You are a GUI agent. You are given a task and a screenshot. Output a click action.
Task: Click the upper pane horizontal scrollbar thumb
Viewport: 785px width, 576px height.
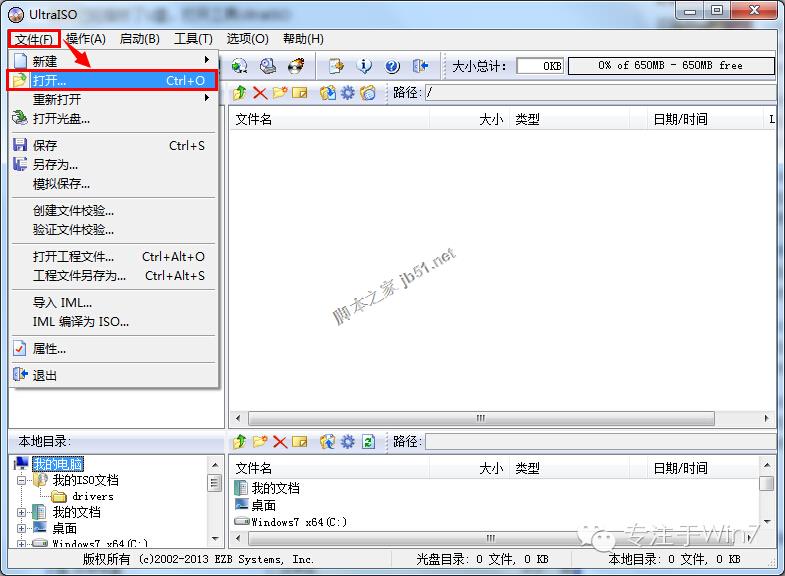(481, 418)
